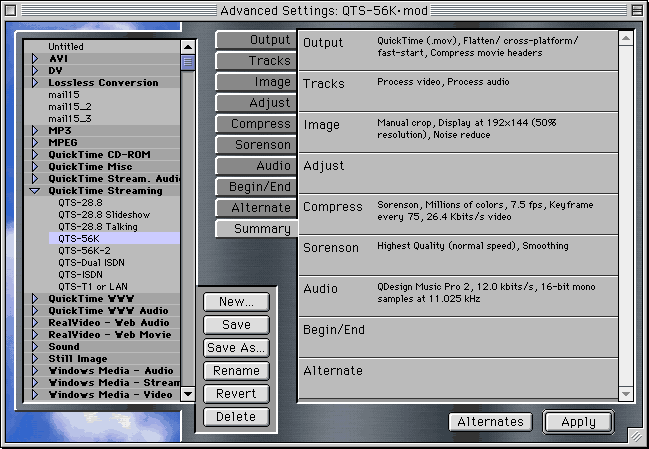Screen dimensions: 649x449
Task: Click the Sorenson summary row text
Action: point(473,246)
